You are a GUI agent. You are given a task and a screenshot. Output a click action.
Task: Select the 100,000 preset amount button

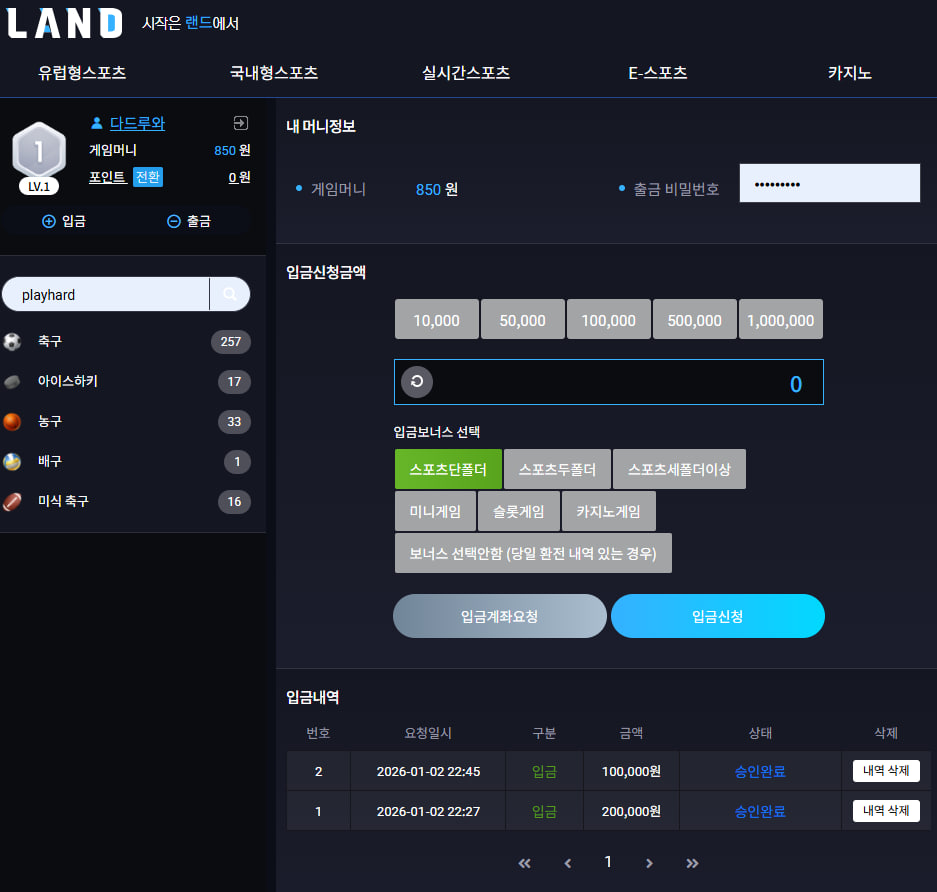point(608,320)
